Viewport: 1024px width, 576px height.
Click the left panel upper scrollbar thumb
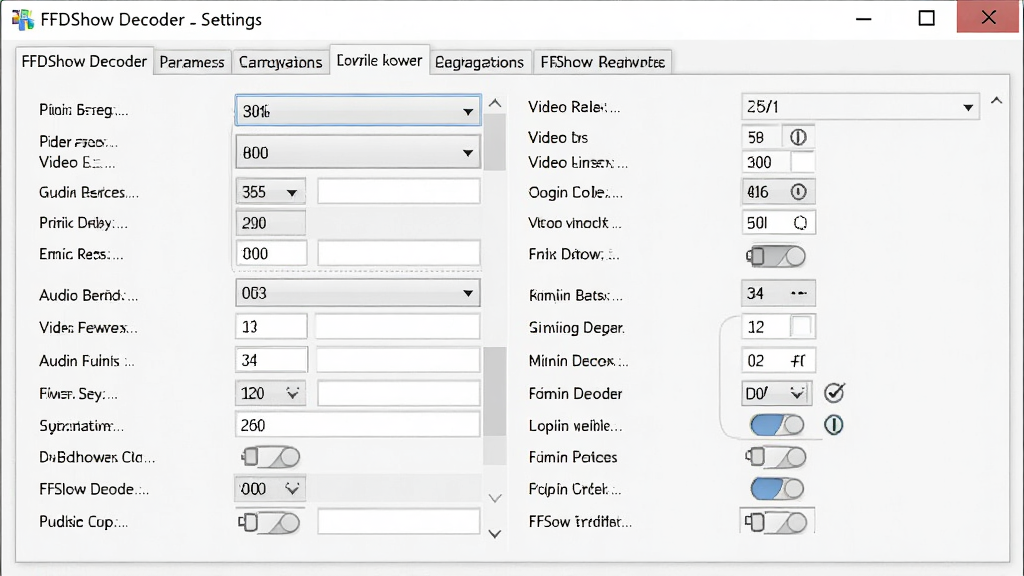tap(495, 142)
